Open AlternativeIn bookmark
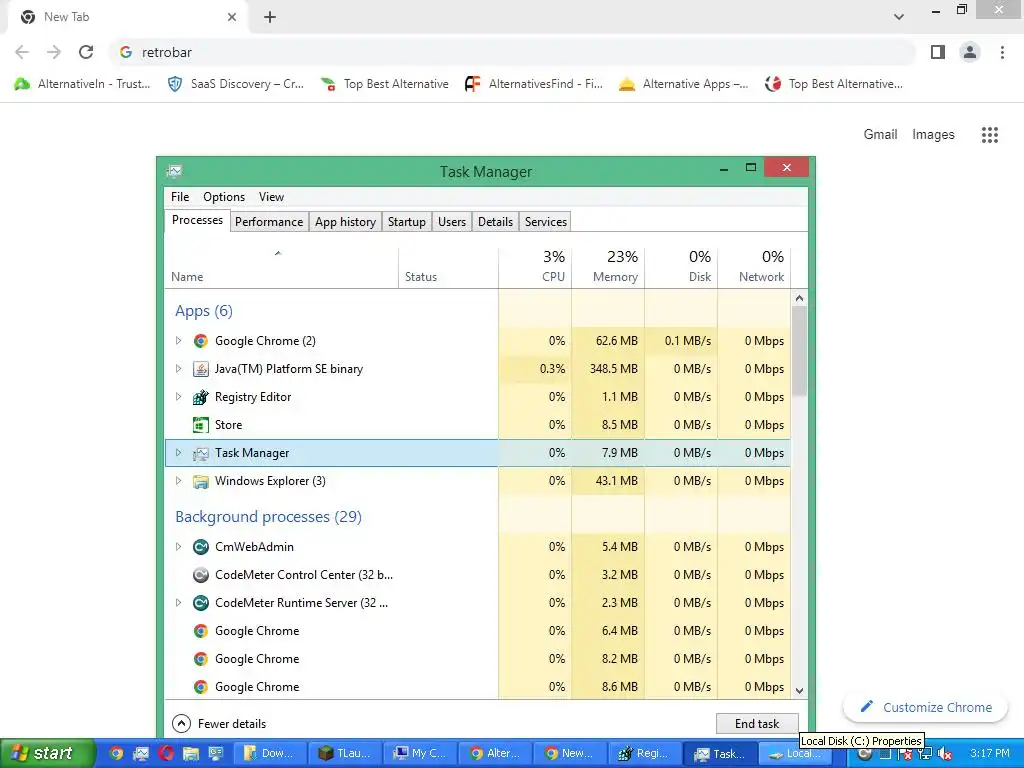1024x768 pixels. [x=82, y=84]
